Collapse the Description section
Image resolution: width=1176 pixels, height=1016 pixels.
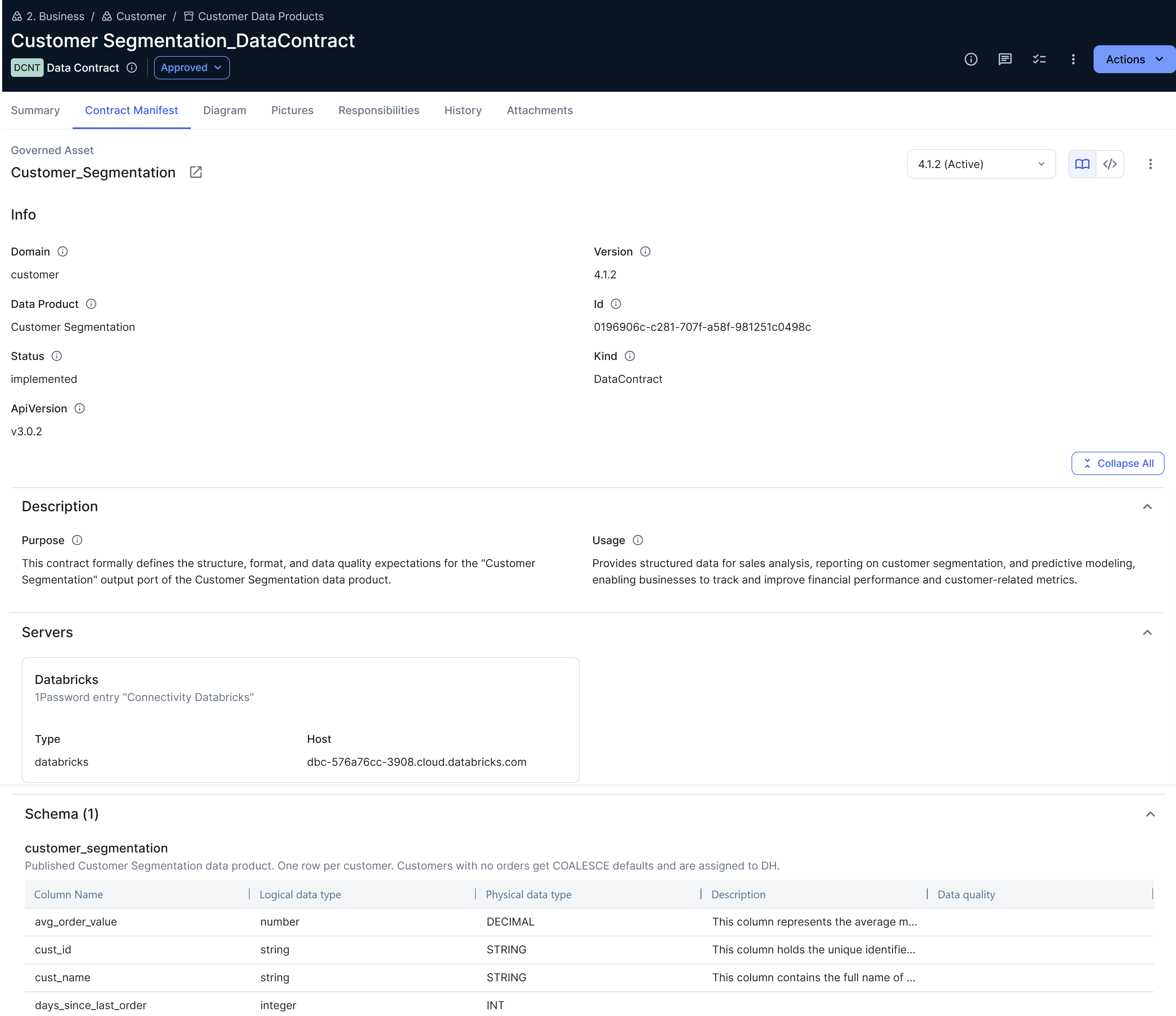pos(1147,506)
